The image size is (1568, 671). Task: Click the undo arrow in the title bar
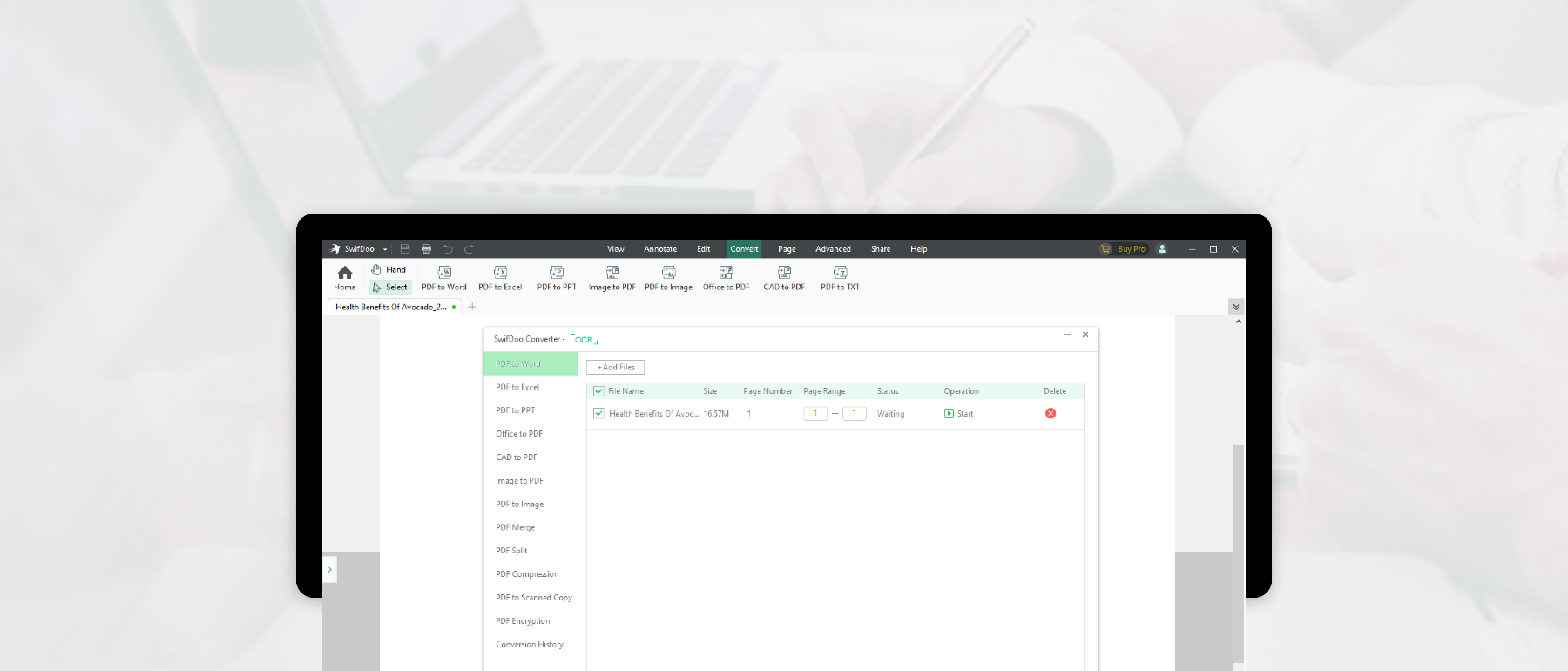click(448, 249)
